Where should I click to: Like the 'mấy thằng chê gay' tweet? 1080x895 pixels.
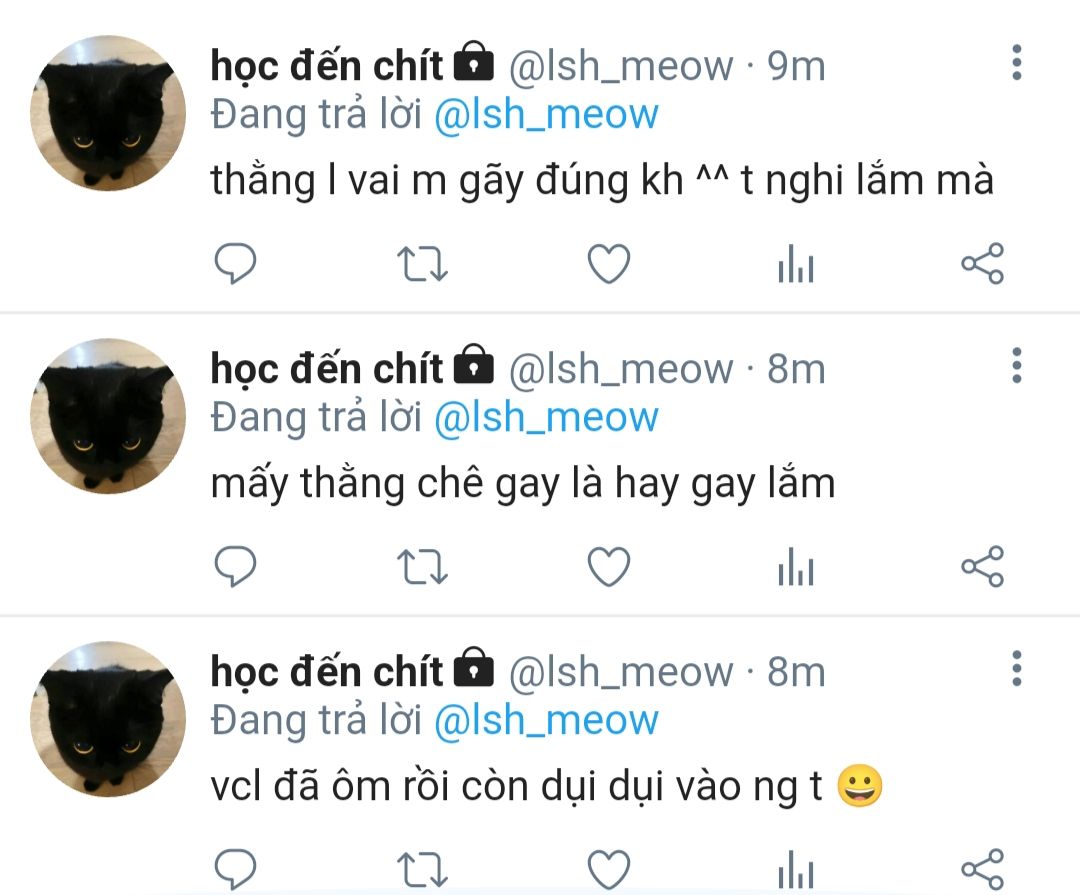coord(609,567)
